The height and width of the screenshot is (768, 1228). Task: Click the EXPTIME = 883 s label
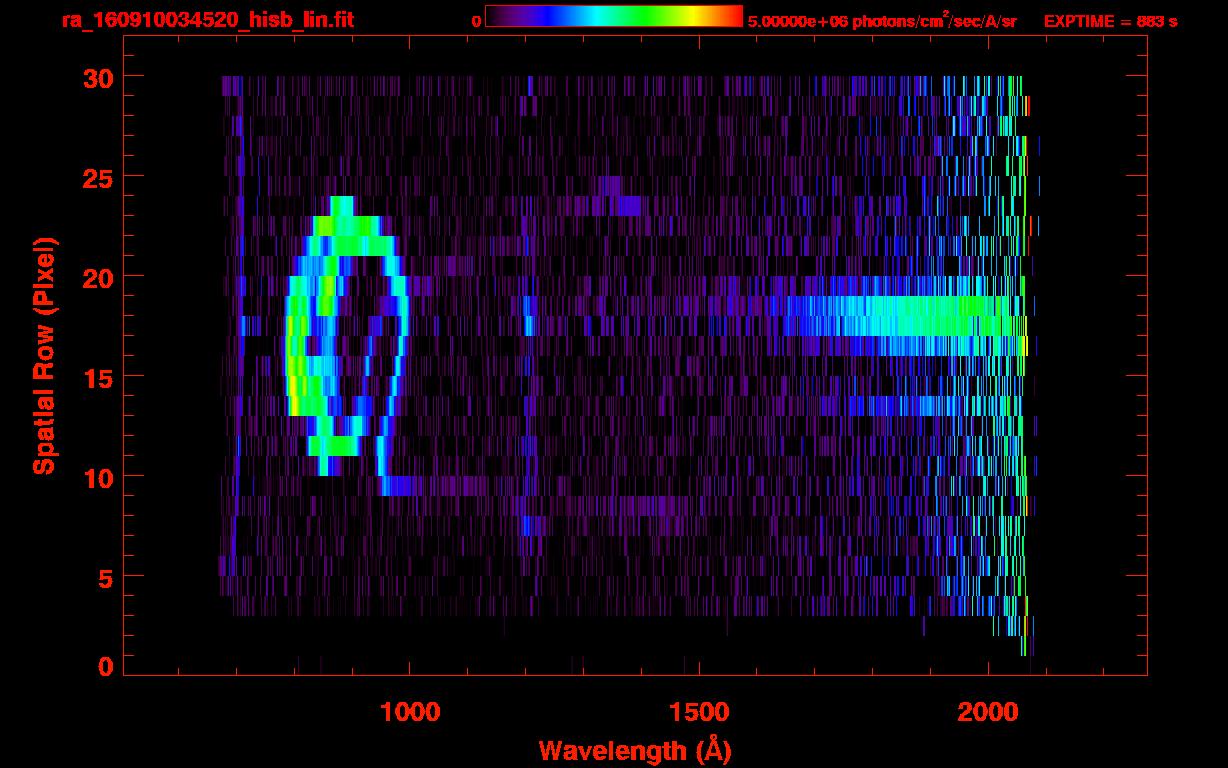tap(1110, 21)
